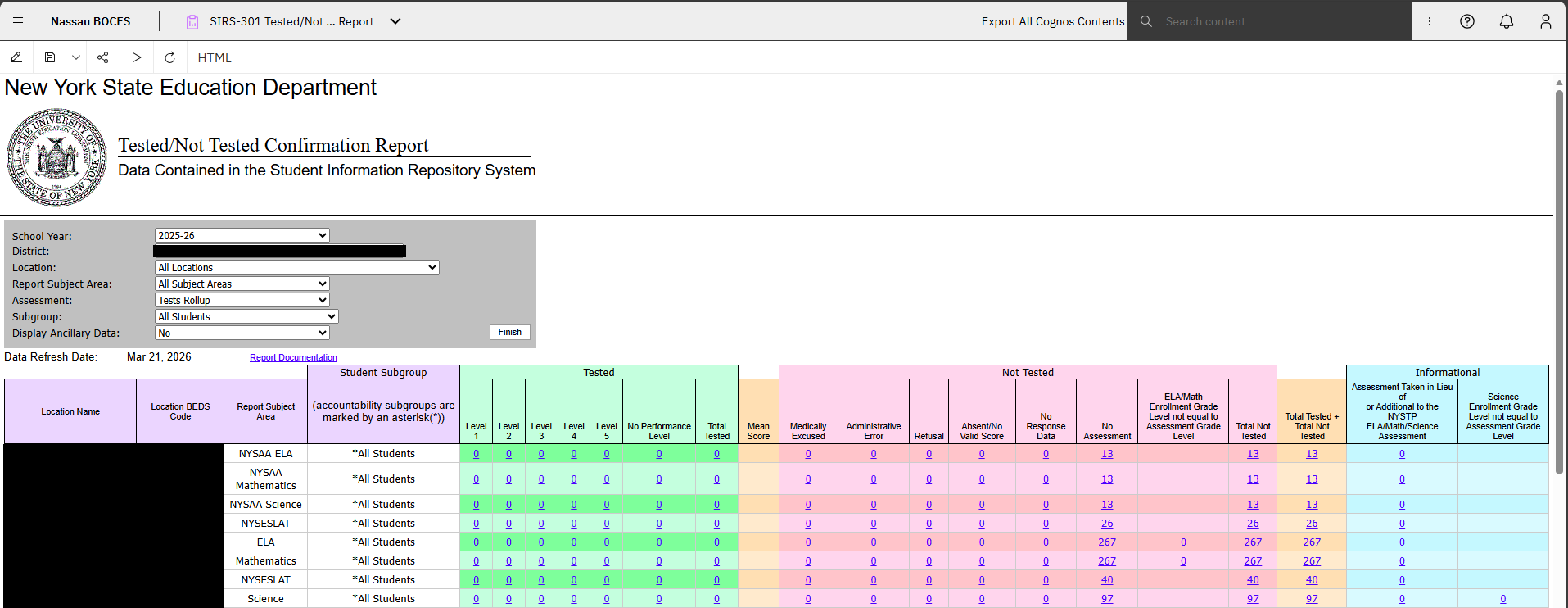Open the Report Subject Area dropdown
The image size is (1568, 608).
tap(242, 284)
